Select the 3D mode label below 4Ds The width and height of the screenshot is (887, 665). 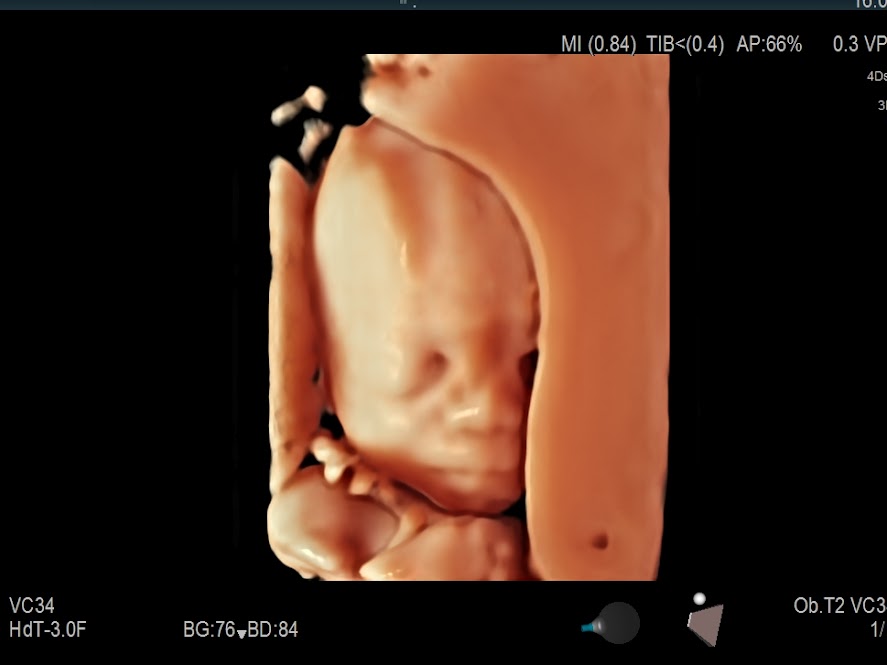[880, 105]
